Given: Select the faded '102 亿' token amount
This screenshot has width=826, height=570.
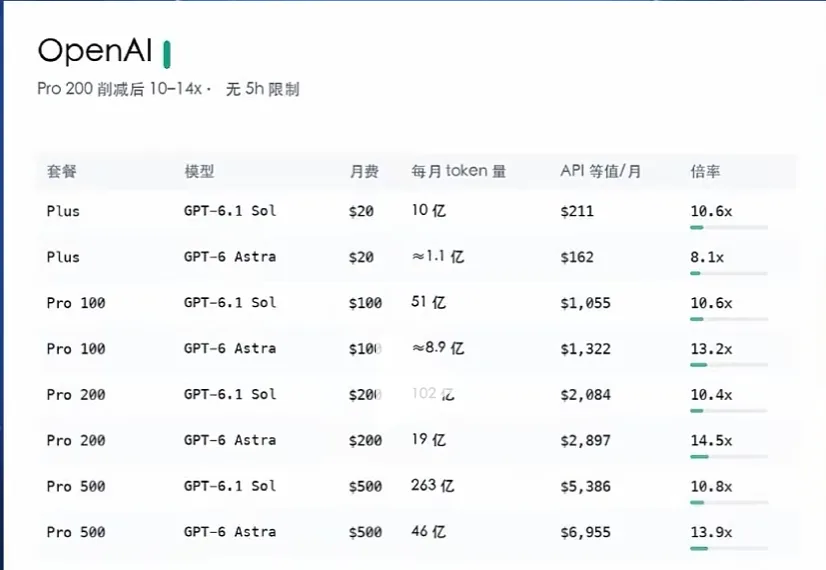Looking at the screenshot, I should point(433,394).
